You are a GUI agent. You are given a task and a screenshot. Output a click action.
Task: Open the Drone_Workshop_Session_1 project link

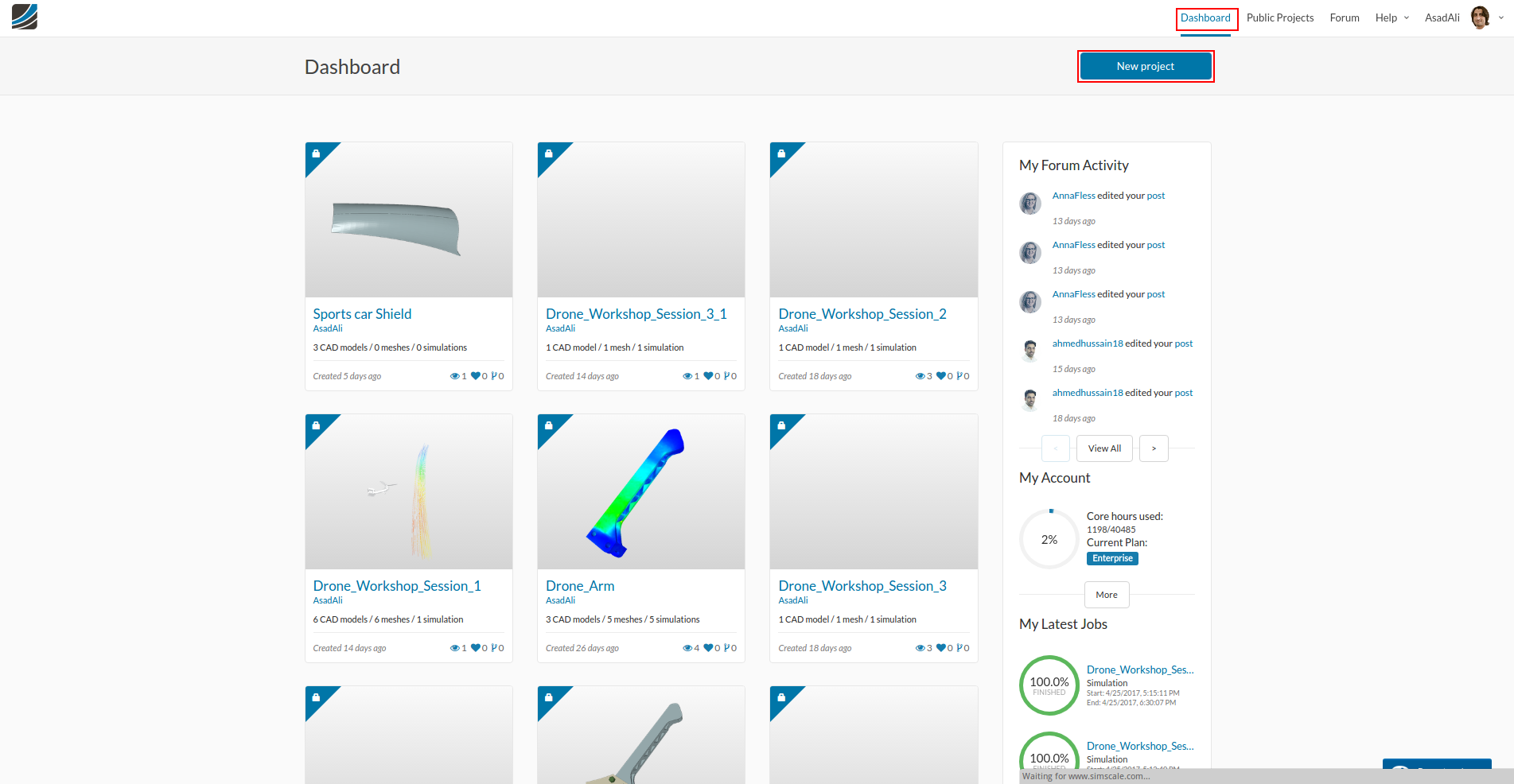(397, 586)
